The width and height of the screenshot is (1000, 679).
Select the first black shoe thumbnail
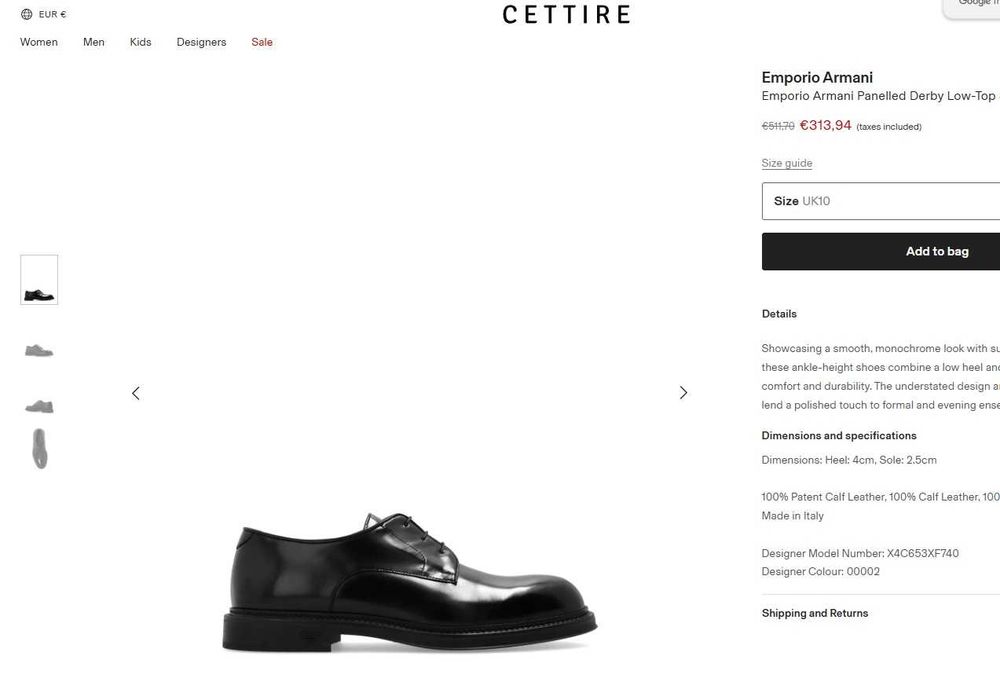39,280
